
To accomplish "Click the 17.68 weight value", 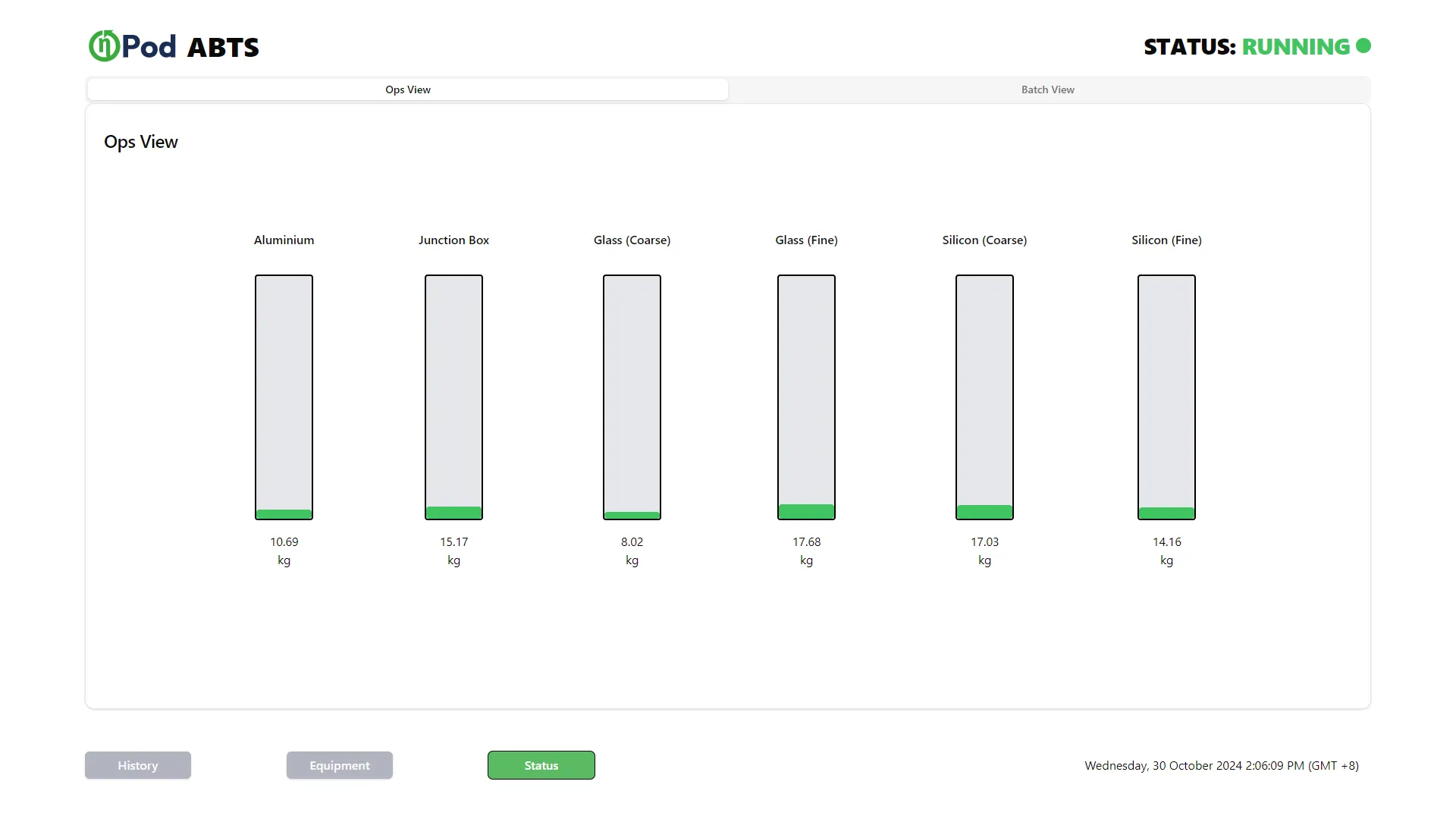I will [807, 541].
